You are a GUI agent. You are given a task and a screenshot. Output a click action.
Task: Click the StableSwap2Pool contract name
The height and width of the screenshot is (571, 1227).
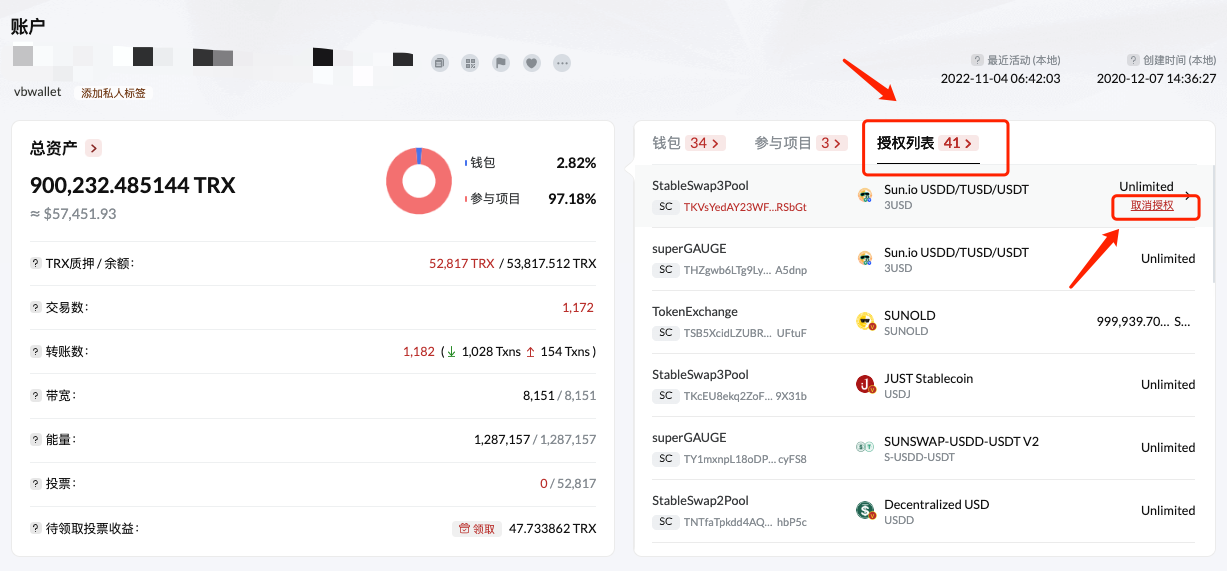[700, 500]
